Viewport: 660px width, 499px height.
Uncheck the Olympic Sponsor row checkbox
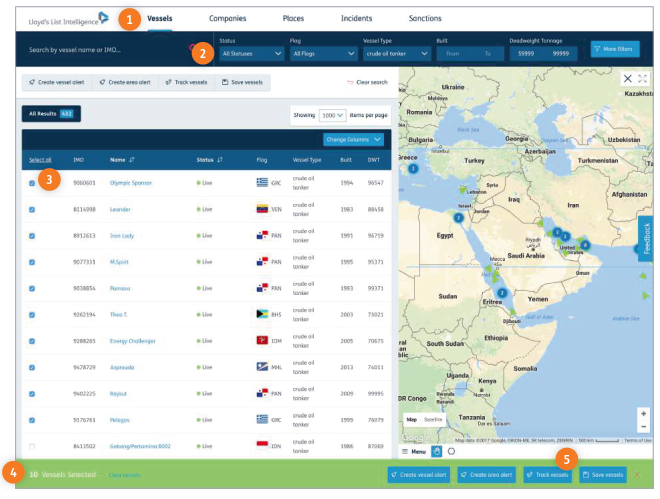click(32, 183)
